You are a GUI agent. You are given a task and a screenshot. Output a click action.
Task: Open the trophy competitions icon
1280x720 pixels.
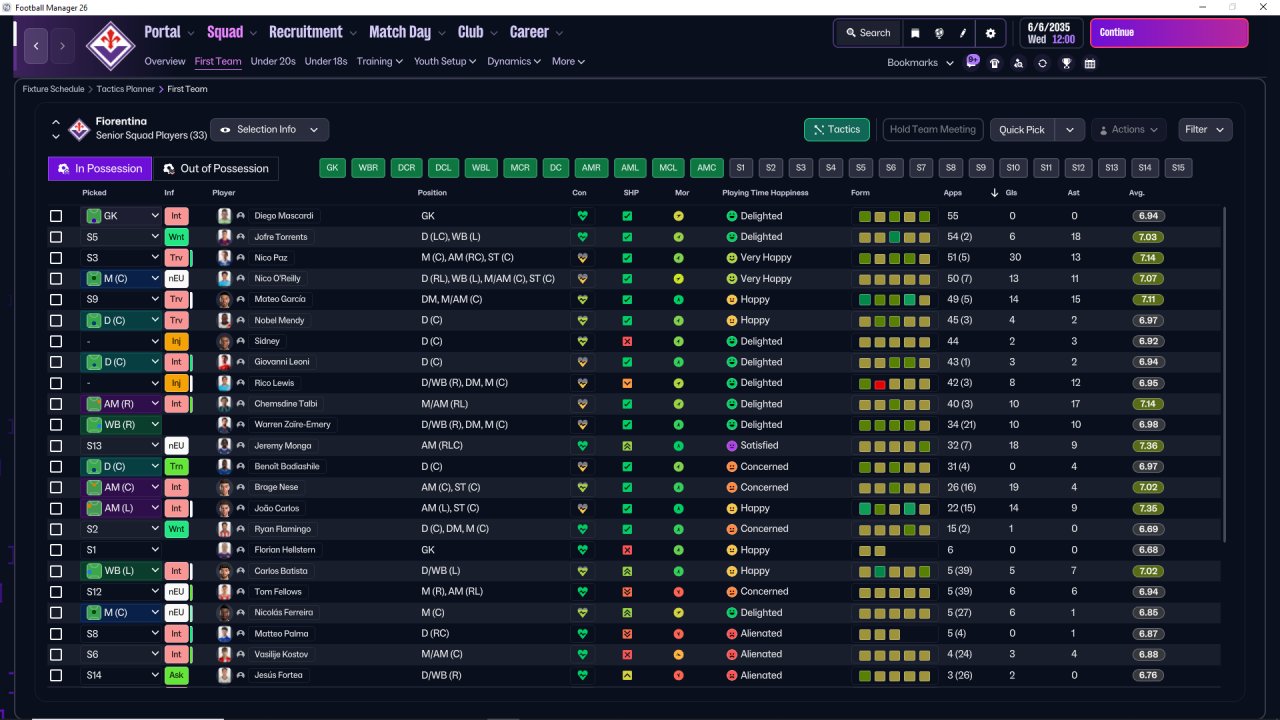[x=1066, y=63]
